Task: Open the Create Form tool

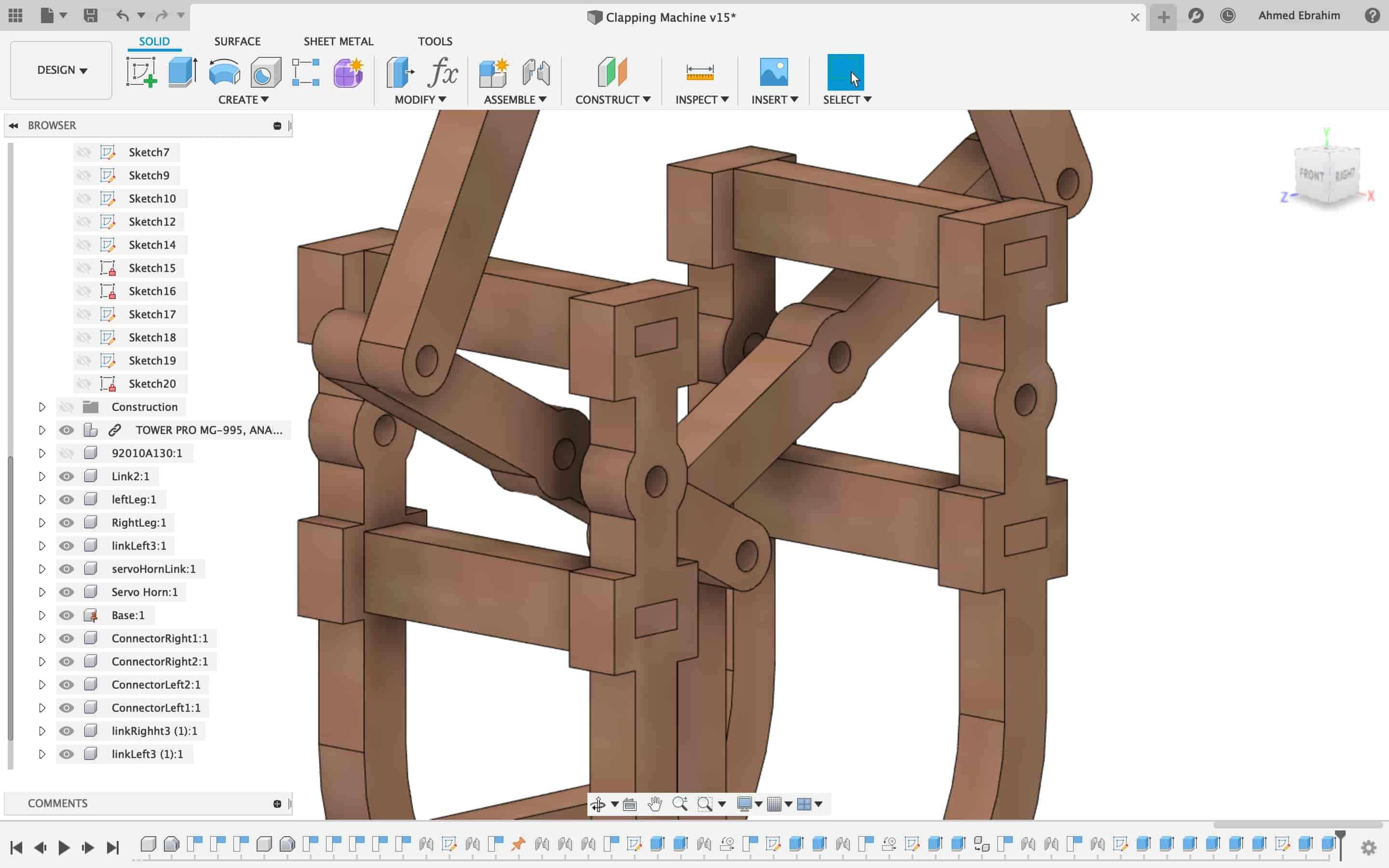Action: click(348, 72)
